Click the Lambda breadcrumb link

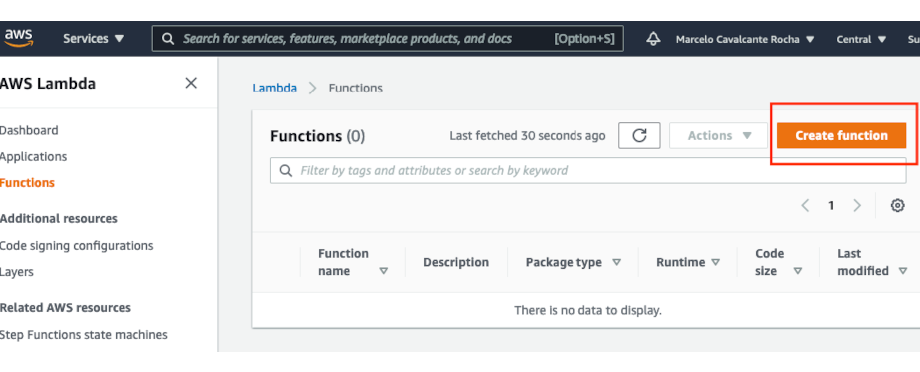[x=275, y=89]
